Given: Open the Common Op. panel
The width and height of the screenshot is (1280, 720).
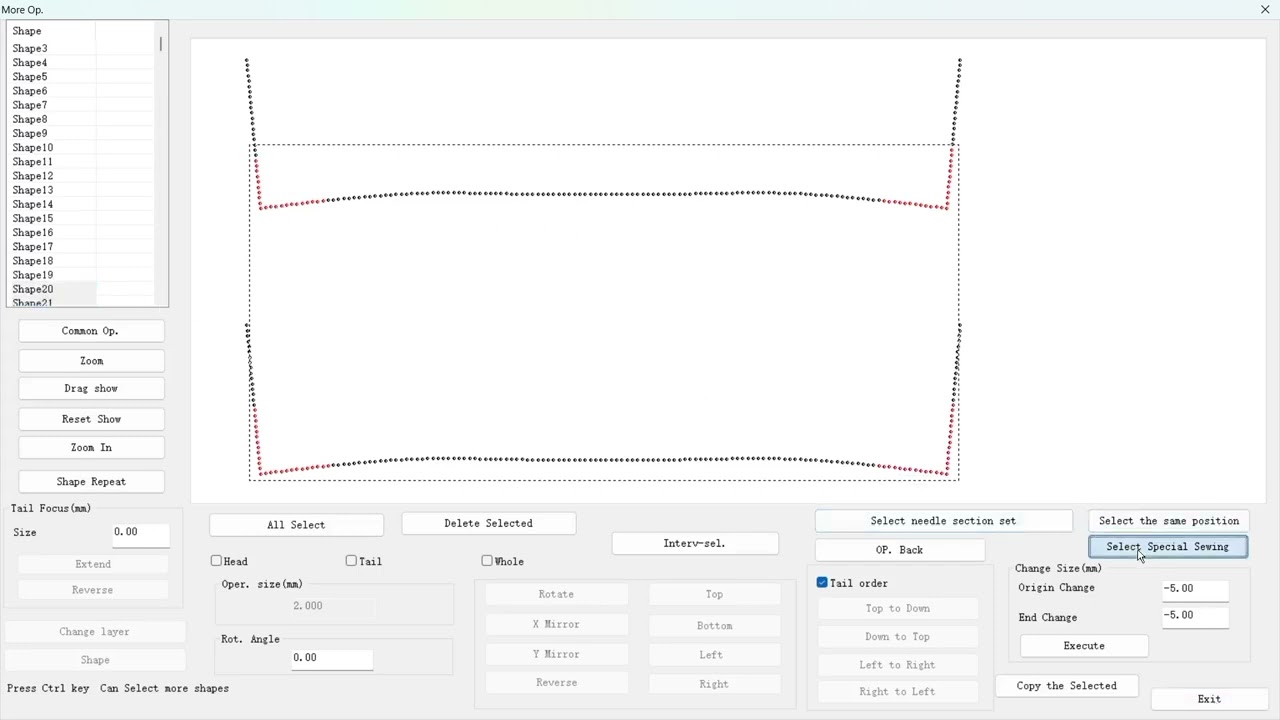Looking at the screenshot, I should [91, 331].
